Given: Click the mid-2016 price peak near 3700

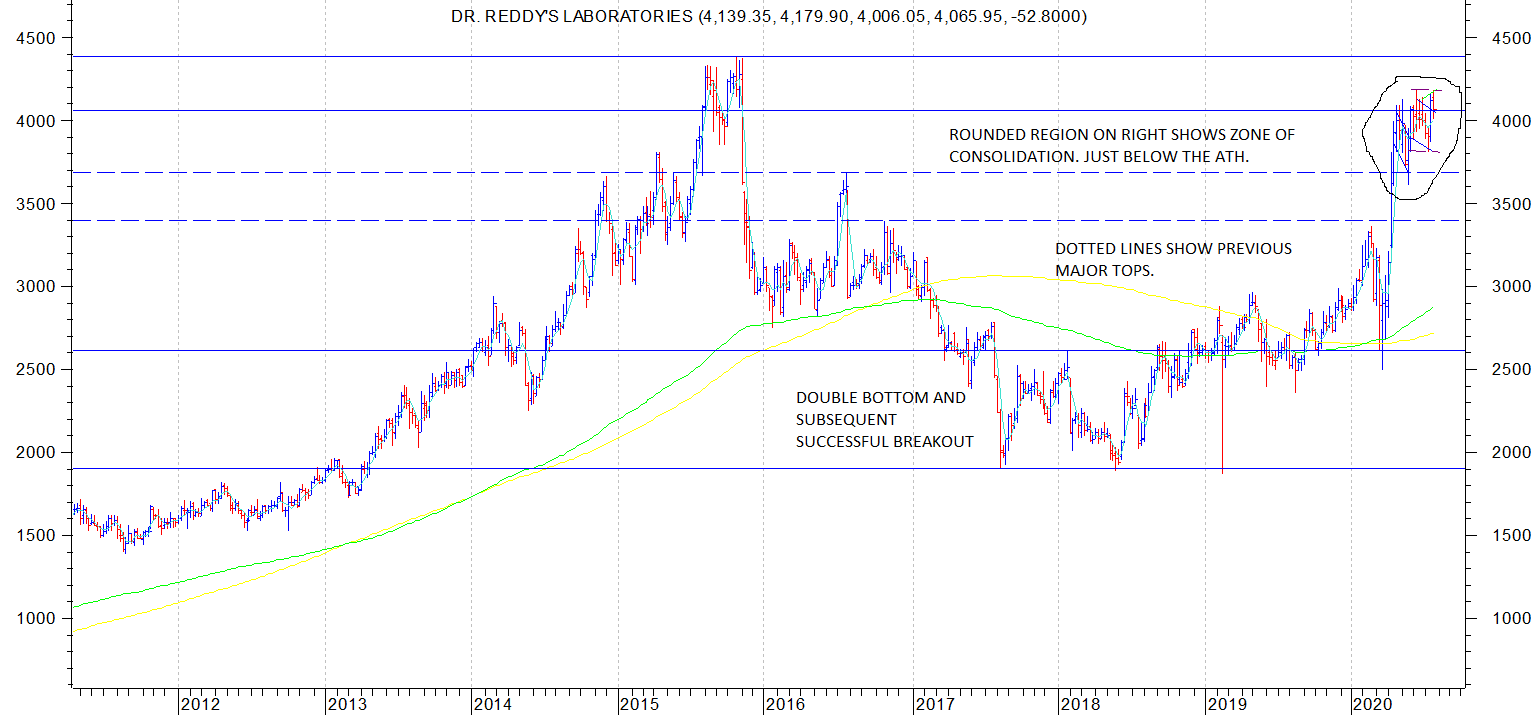Looking at the screenshot, I should [x=845, y=178].
